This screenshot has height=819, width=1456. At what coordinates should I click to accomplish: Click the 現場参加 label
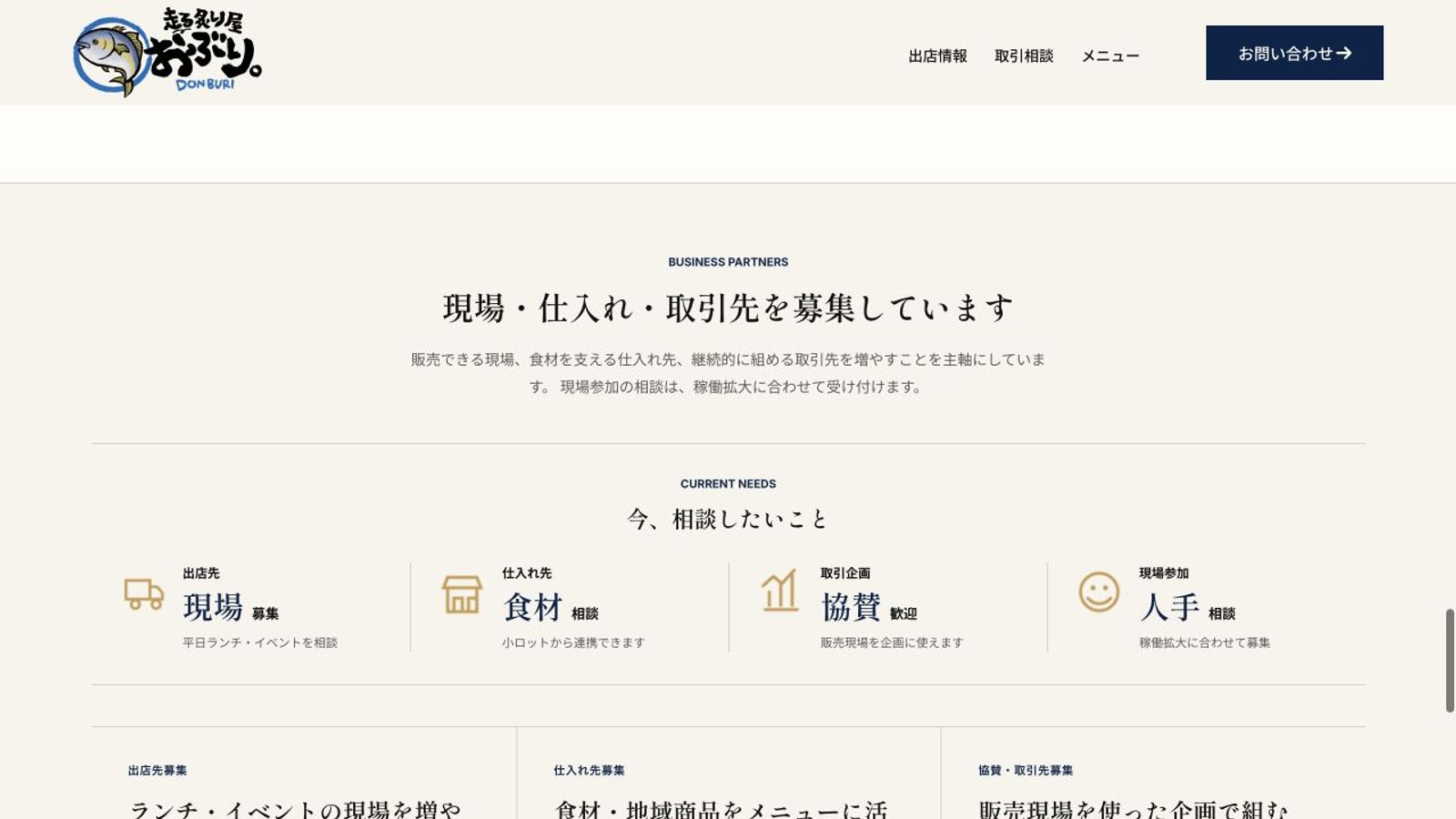coord(1164,573)
